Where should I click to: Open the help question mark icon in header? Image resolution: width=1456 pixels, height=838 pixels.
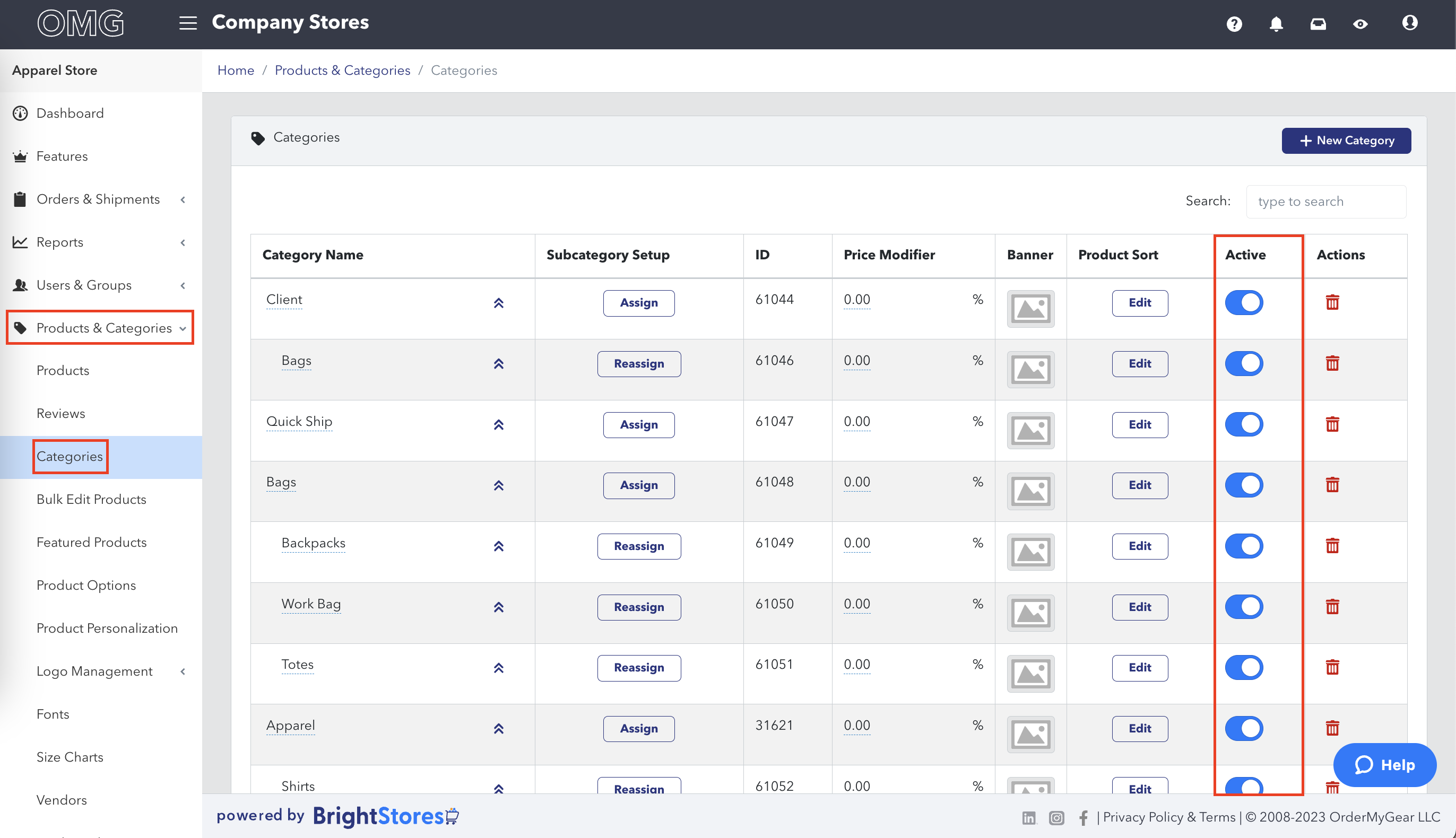point(1234,23)
